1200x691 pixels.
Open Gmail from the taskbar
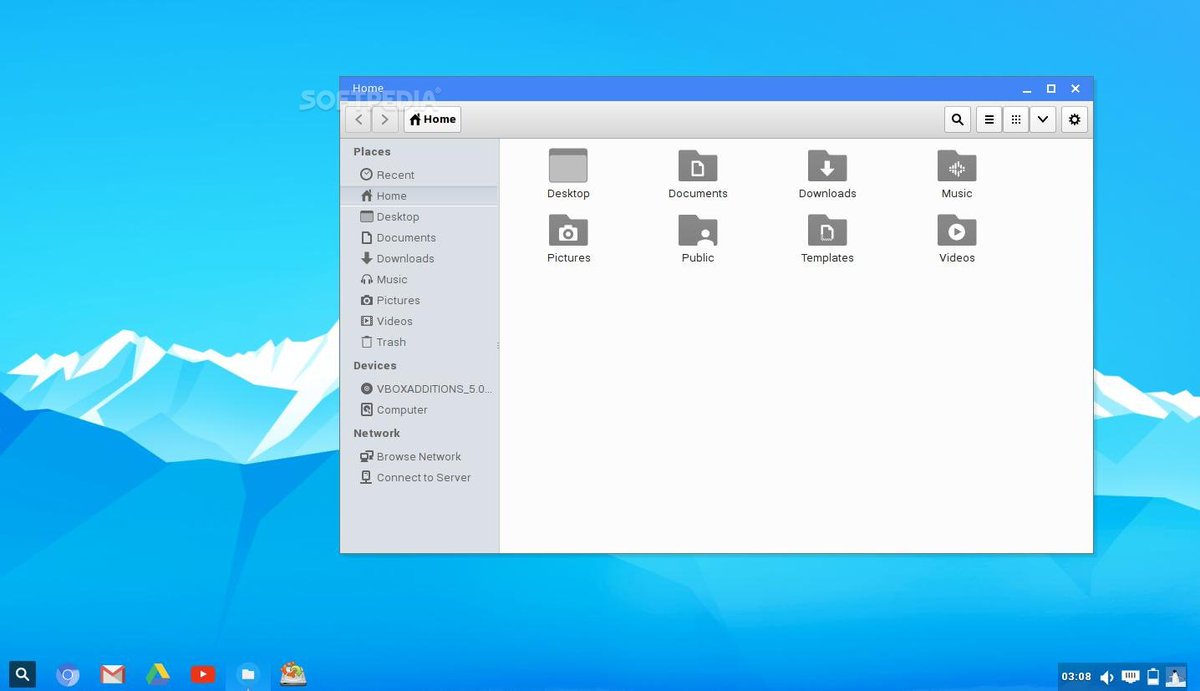pos(112,675)
